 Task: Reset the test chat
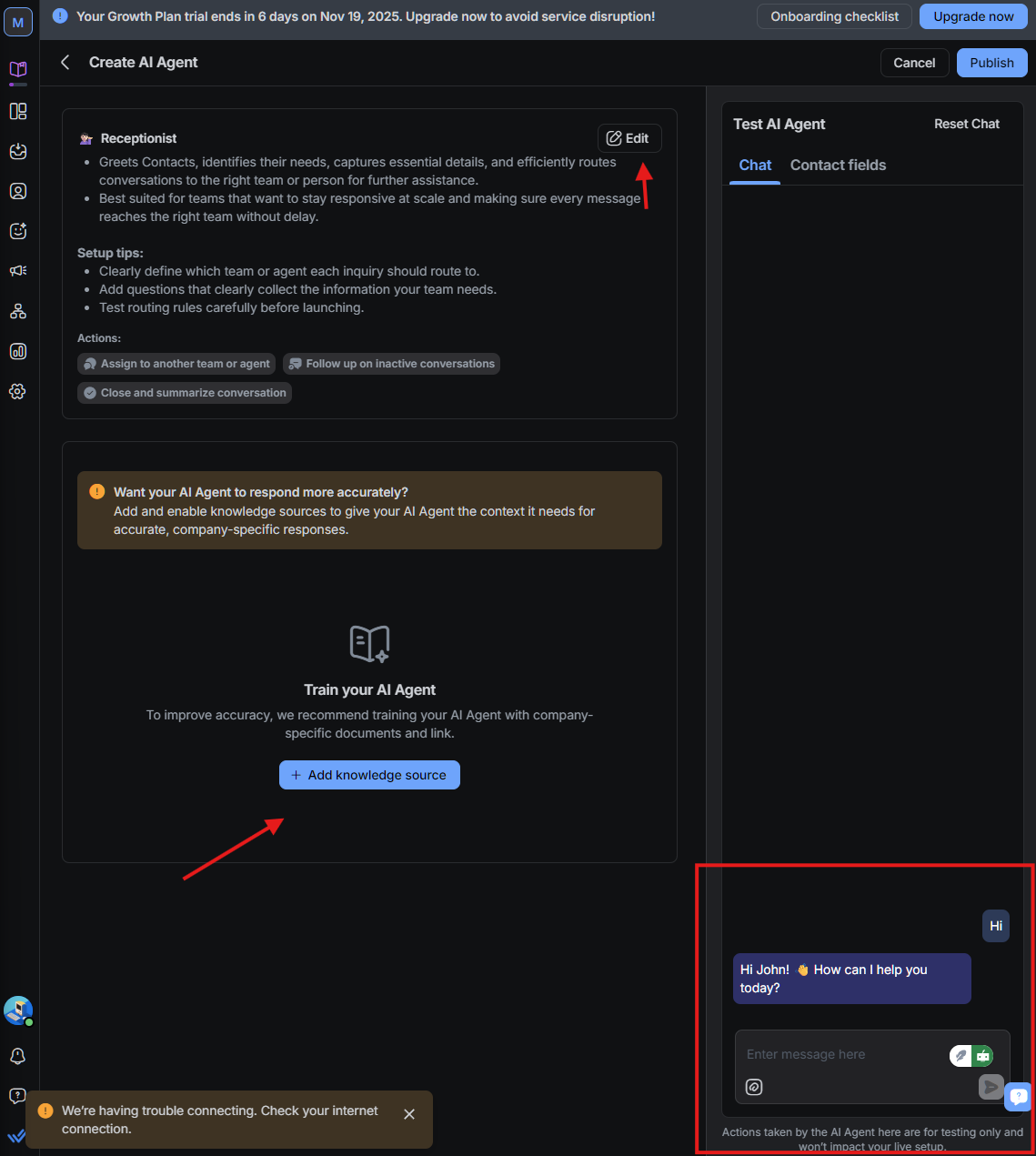point(966,124)
